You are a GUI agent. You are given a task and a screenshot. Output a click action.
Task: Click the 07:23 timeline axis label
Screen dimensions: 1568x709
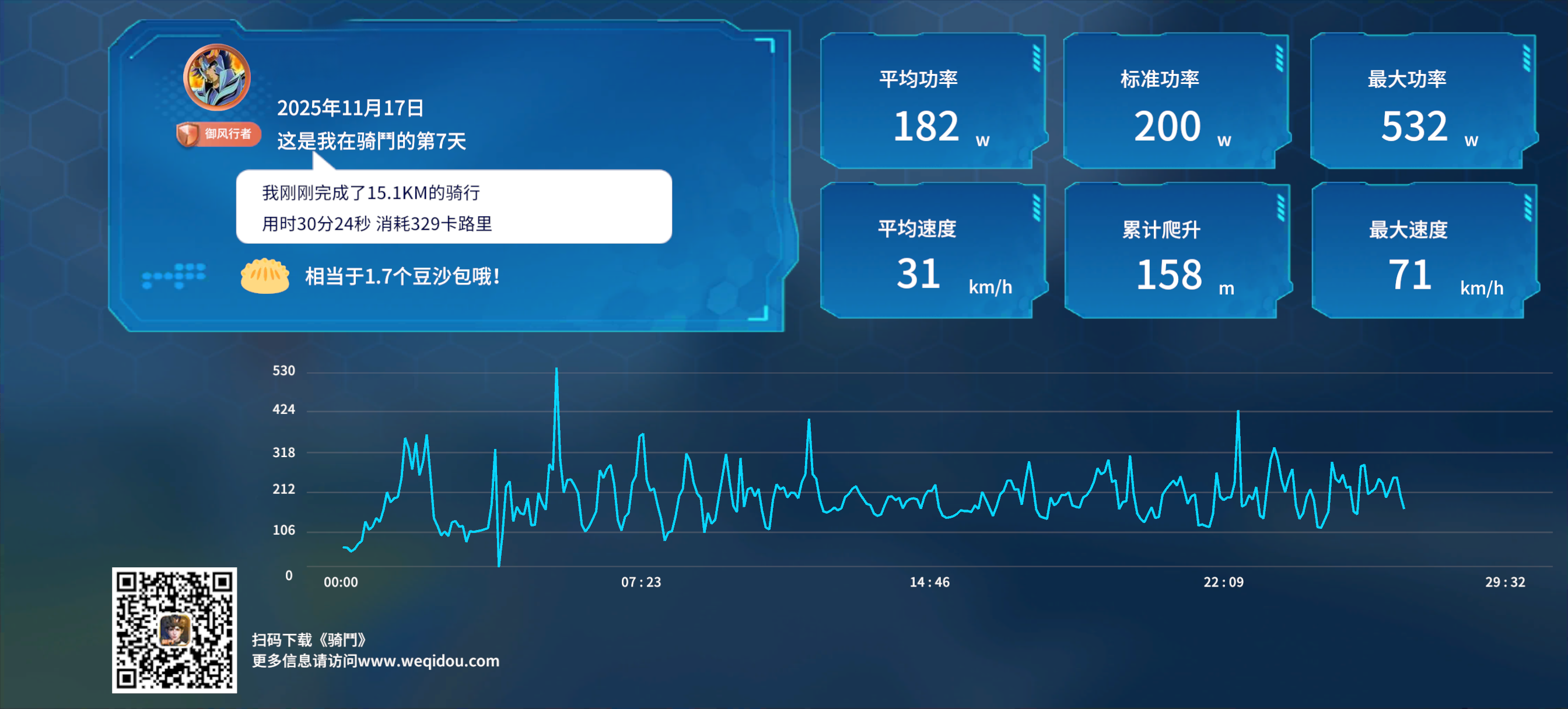tap(642, 581)
